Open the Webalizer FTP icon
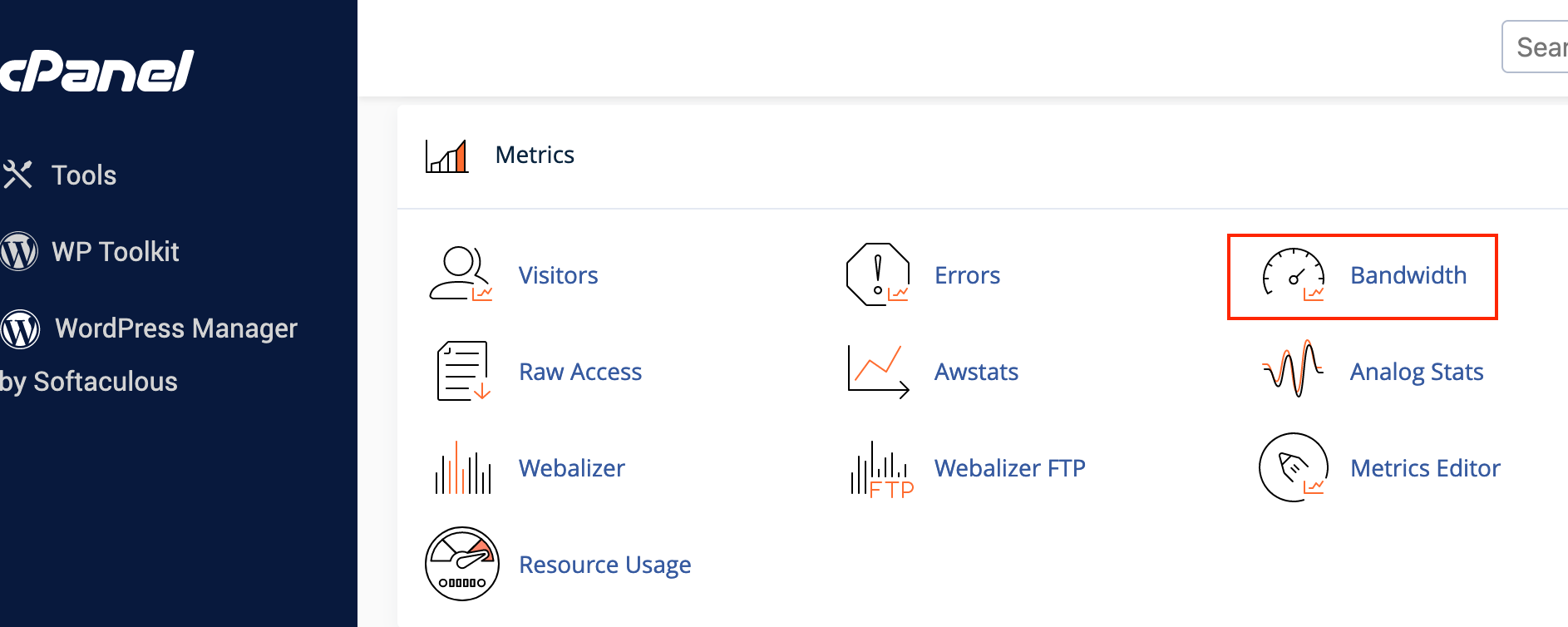 click(x=880, y=469)
